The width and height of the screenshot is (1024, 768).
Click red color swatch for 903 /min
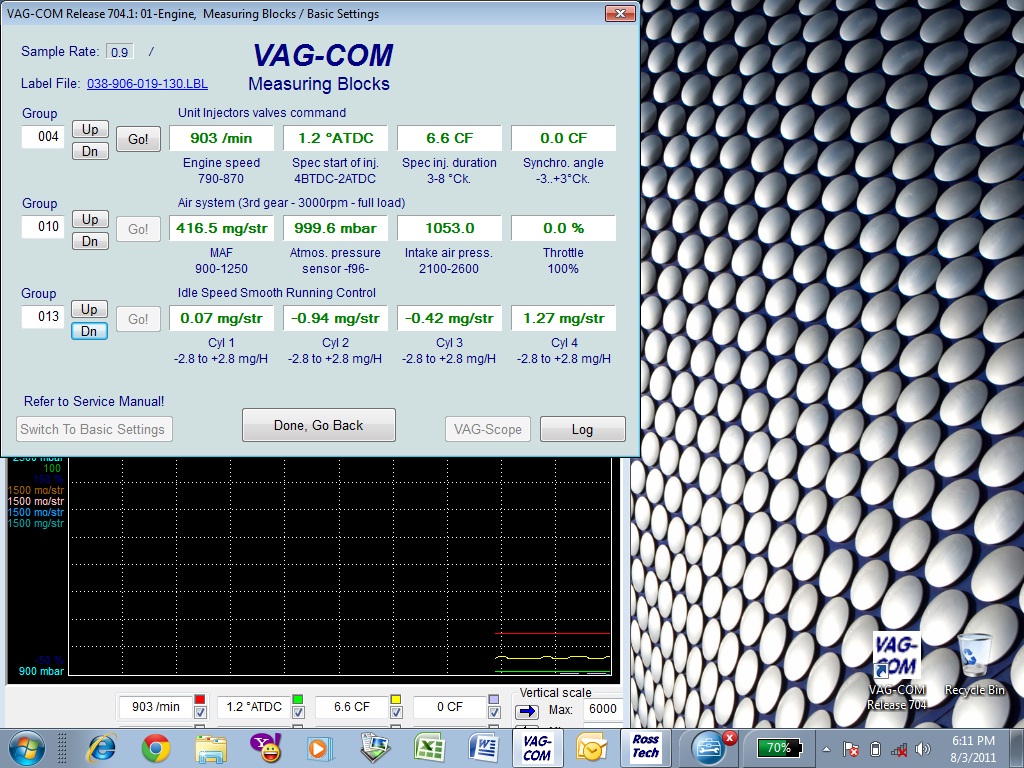tap(200, 699)
